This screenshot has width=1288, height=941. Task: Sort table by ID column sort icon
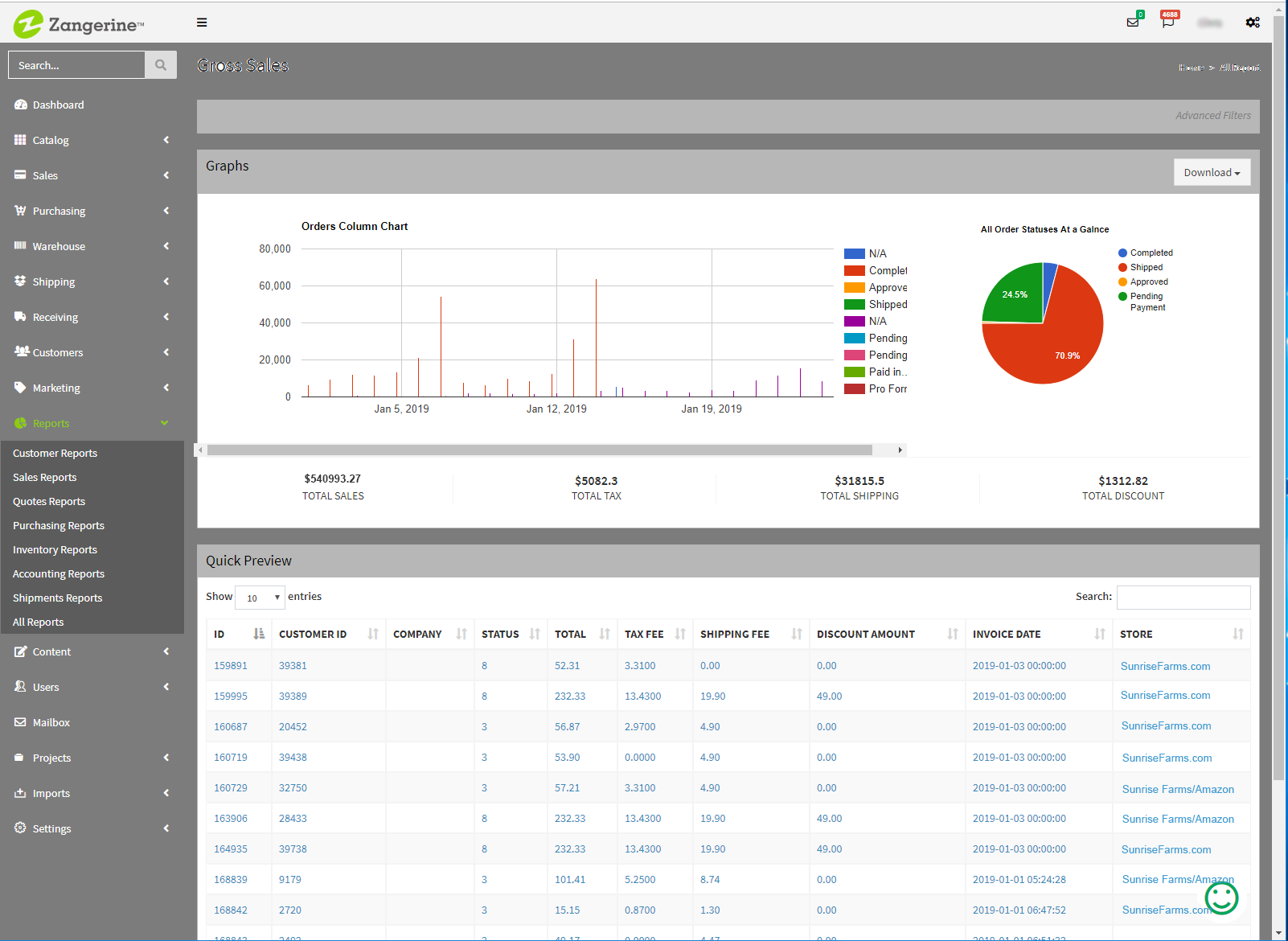coord(258,634)
